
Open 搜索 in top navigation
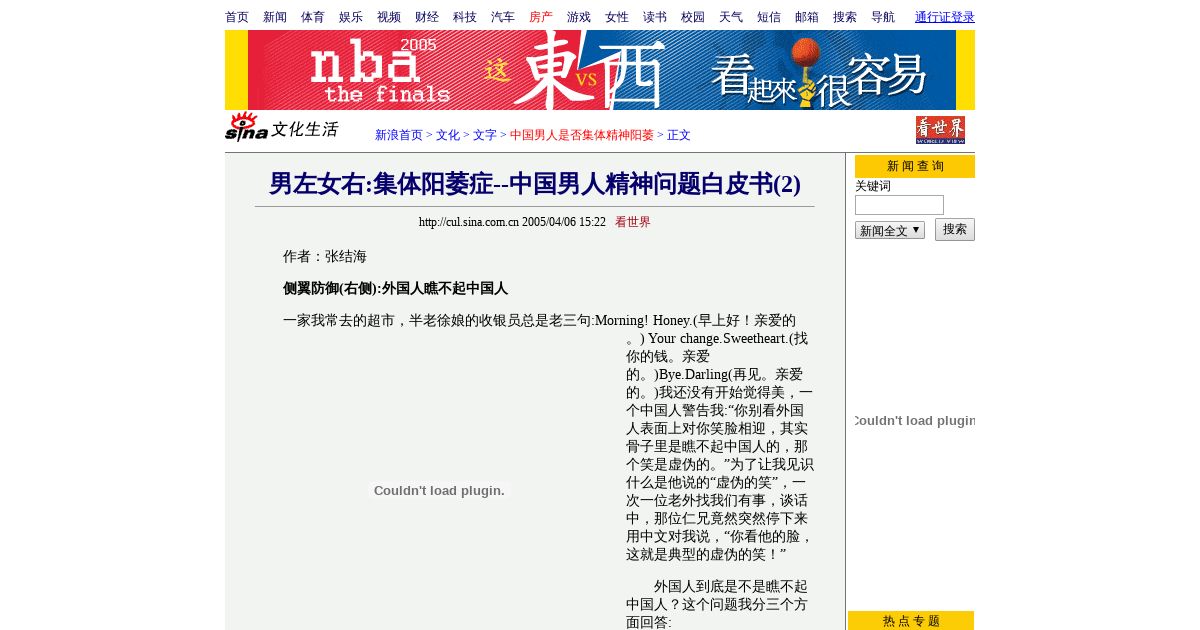coord(845,17)
